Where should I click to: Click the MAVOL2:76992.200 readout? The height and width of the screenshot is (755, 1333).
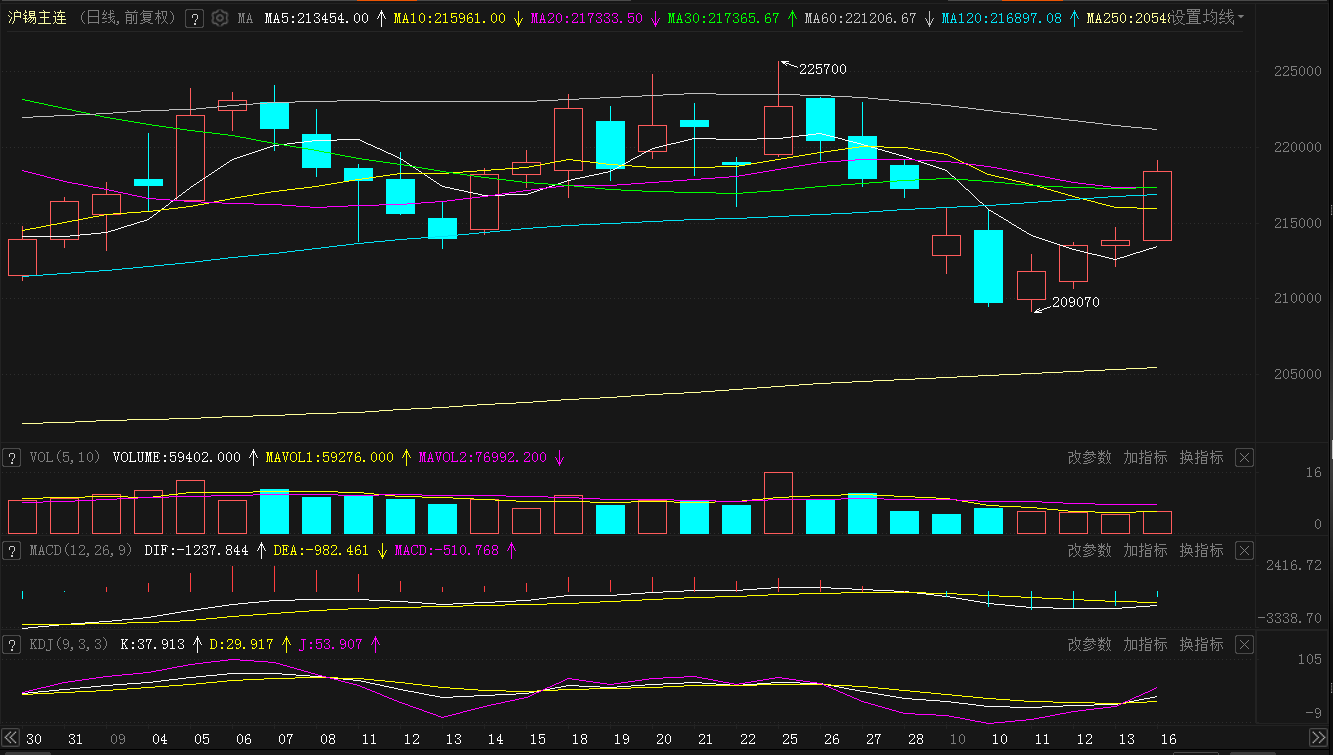tap(482, 457)
